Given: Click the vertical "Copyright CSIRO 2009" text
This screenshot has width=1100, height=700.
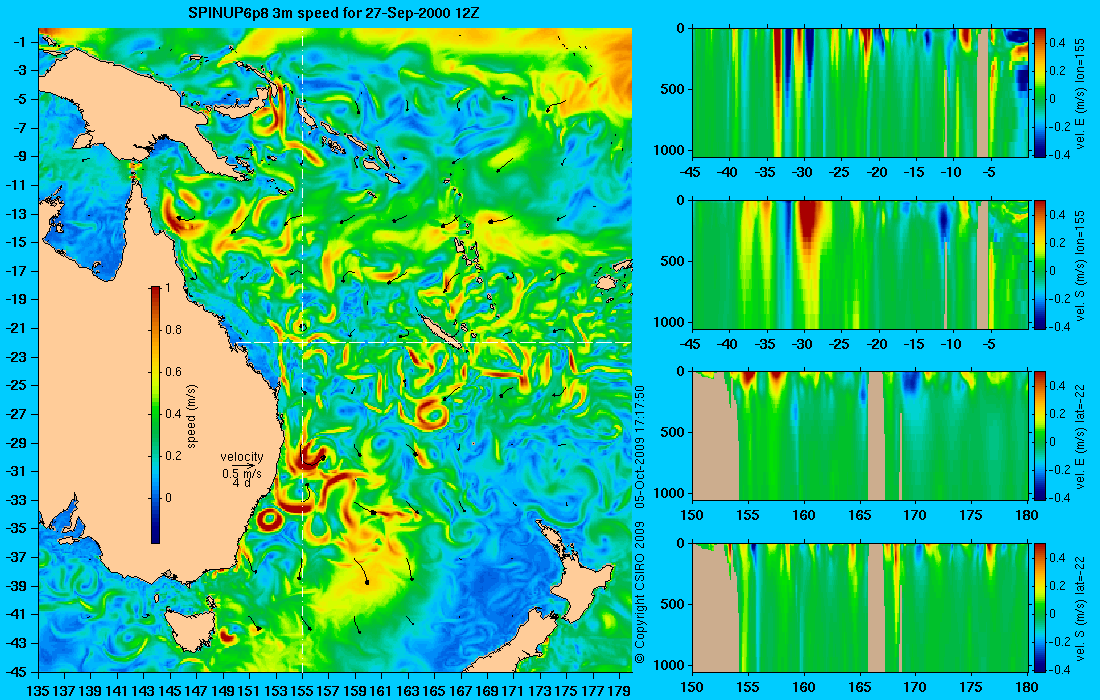Looking at the screenshot, I should (x=639, y=592).
